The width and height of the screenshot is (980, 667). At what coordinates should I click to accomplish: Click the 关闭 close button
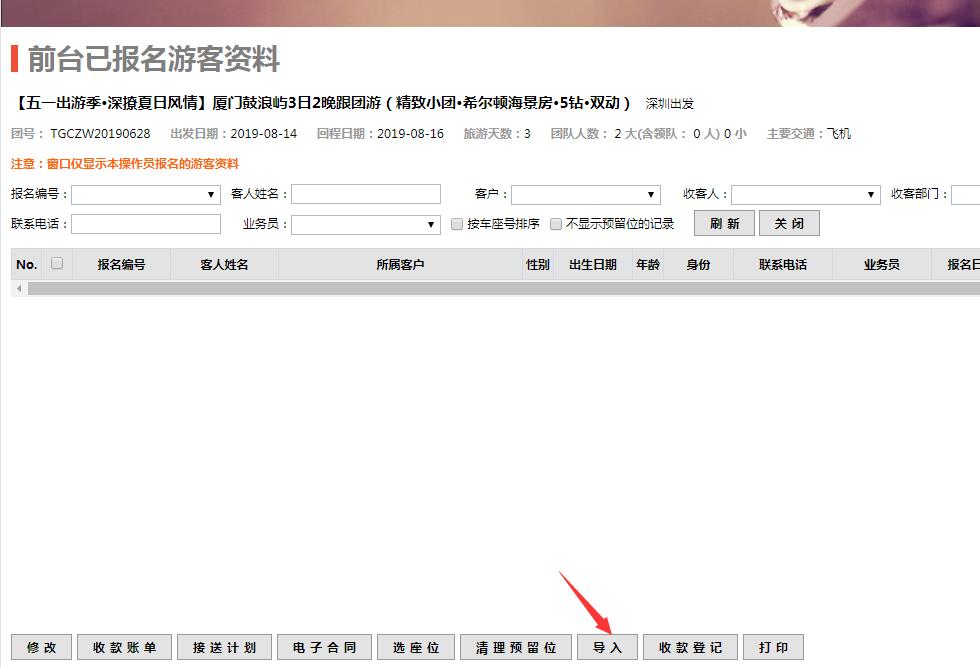point(789,224)
